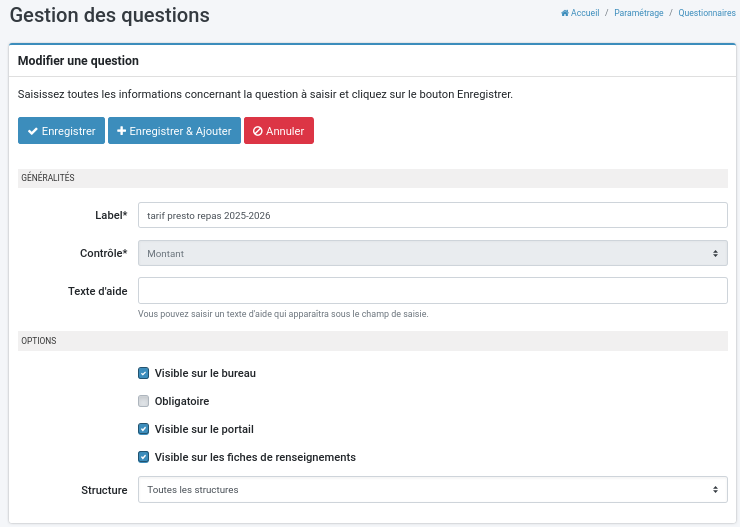Click into the Label text field

[433, 215]
